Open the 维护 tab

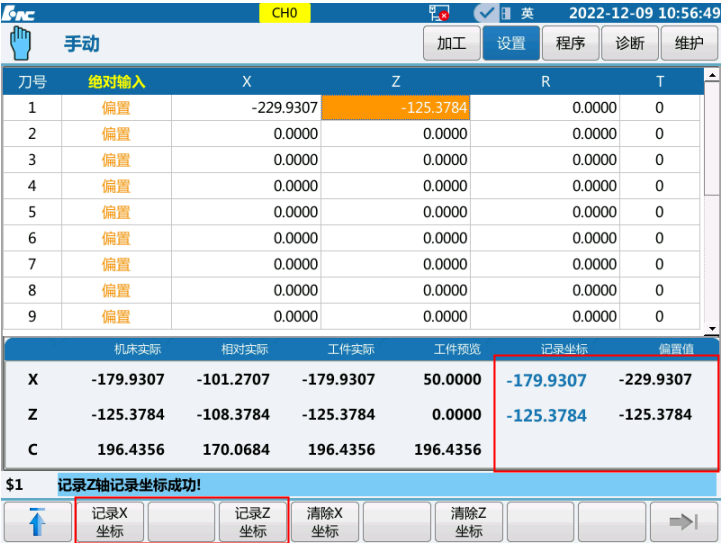pyautogui.click(x=689, y=43)
